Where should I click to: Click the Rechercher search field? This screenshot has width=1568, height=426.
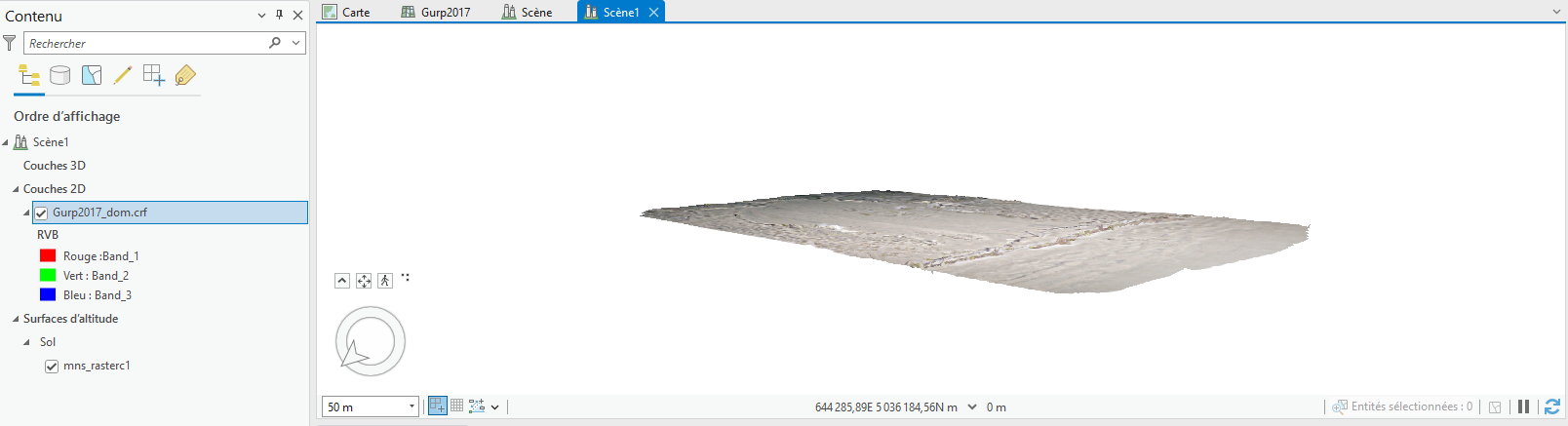(146, 43)
